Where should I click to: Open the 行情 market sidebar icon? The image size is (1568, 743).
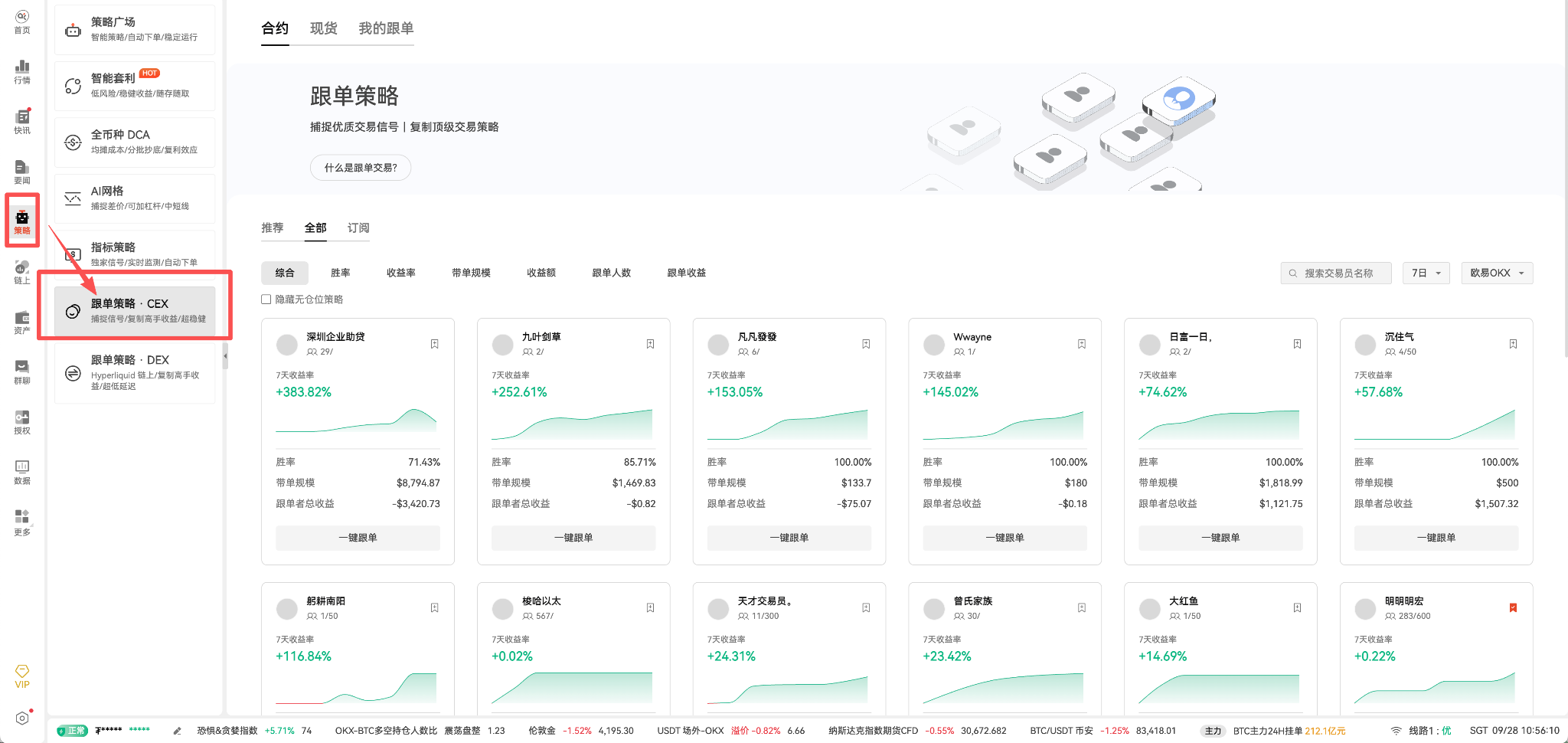(22, 72)
